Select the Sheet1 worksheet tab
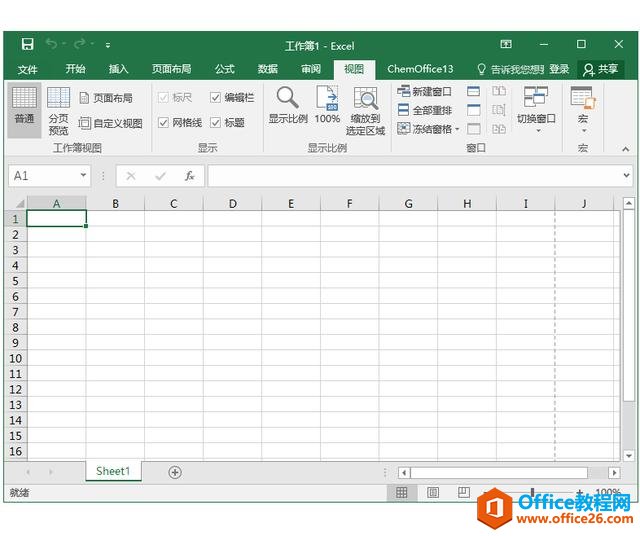Screen dimensions: 640x536 pos(113,472)
